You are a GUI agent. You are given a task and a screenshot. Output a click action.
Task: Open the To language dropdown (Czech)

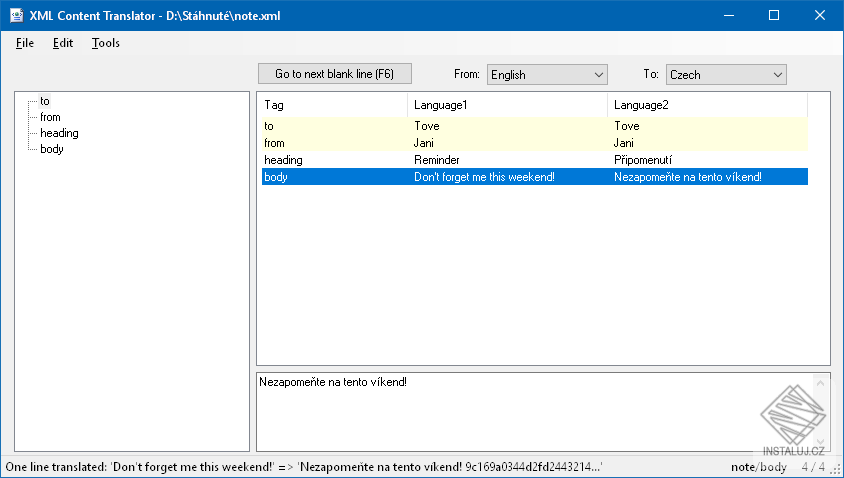pyautogui.click(x=726, y=75)
